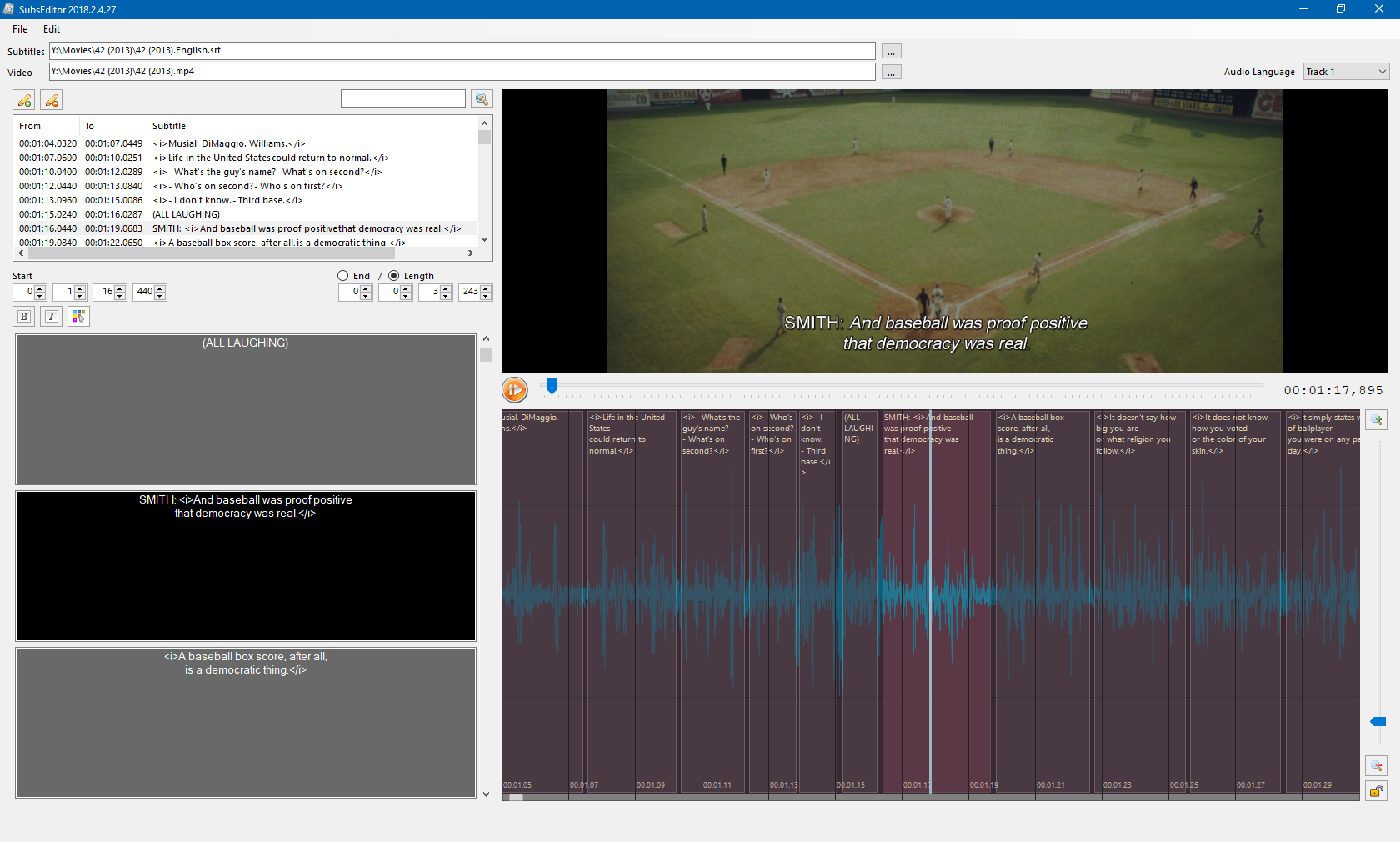Click the SubsEditor application icon in title bar
This screenshot has width=1400, height=842.
(8, 9)
